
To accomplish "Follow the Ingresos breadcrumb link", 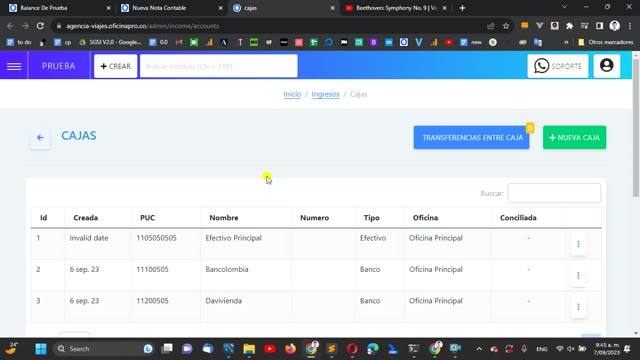I will (x=325, y=94).
